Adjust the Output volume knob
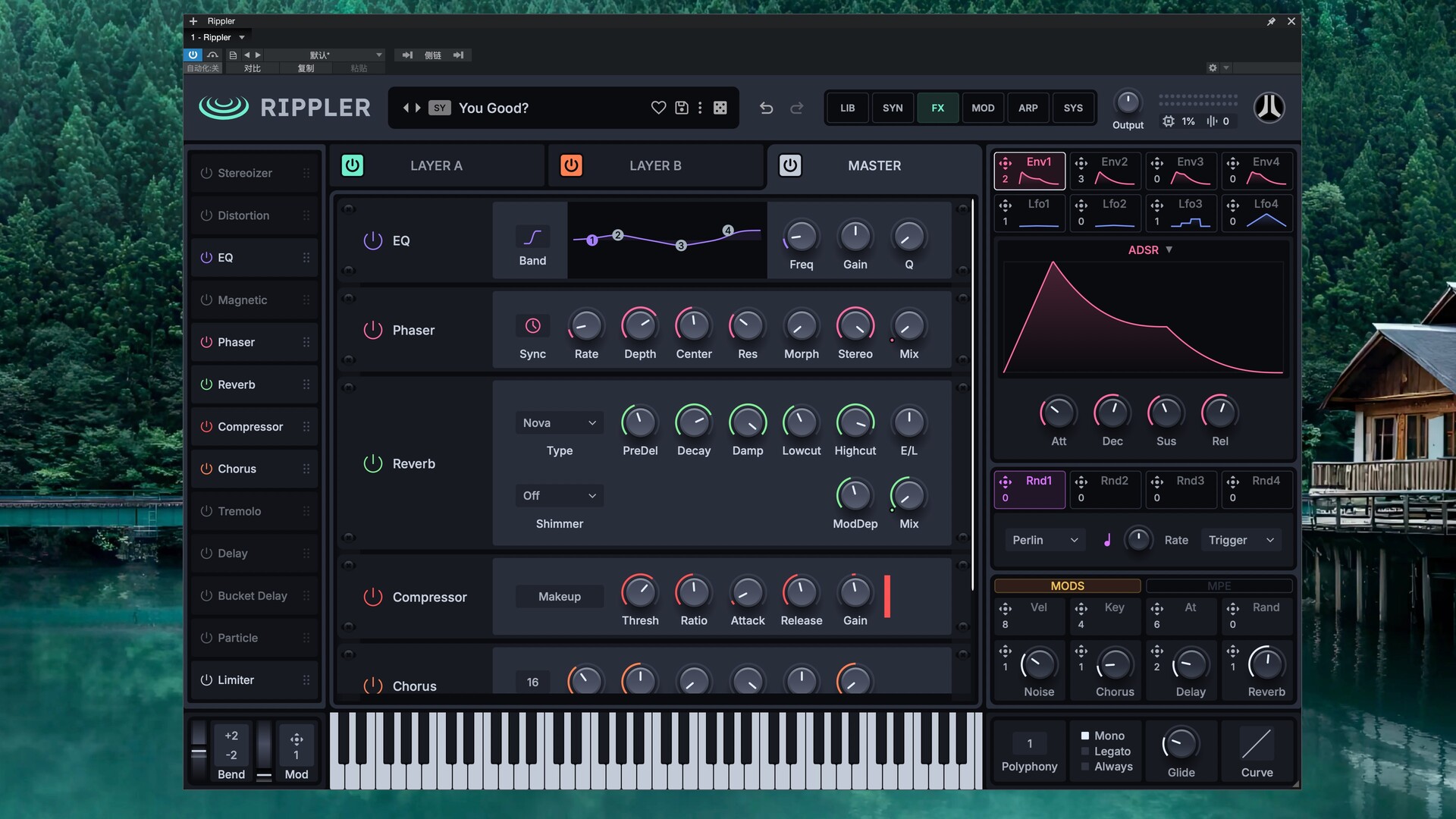The image size is (1456, 819). (1128, 102)
